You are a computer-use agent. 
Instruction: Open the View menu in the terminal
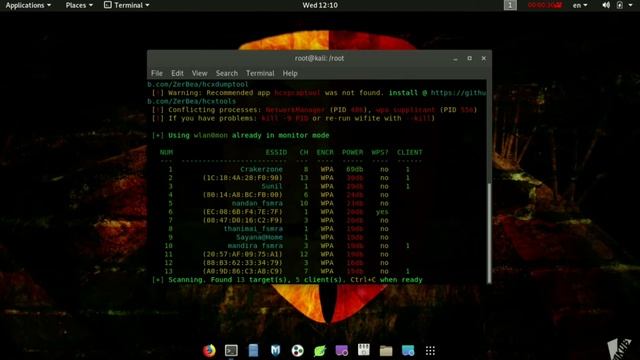[200, 73]
